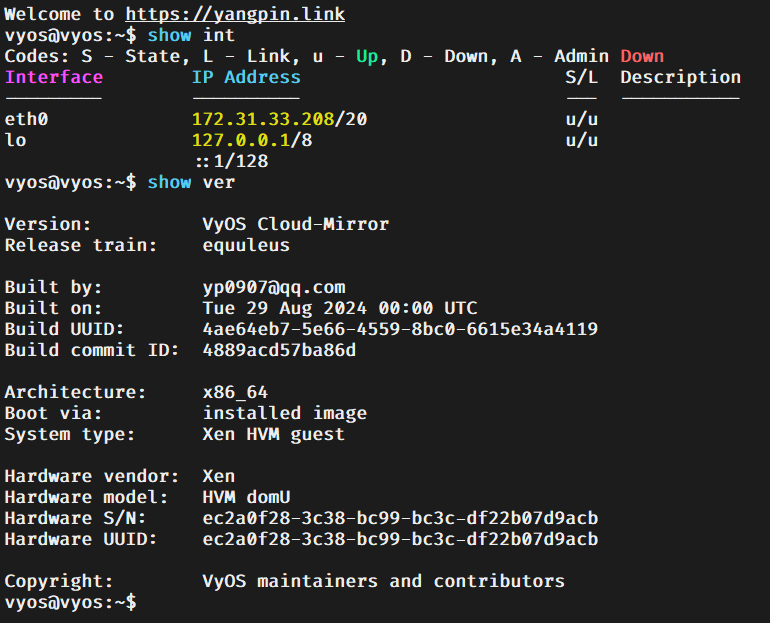Click the 'Description' column header

coord(681,77)
